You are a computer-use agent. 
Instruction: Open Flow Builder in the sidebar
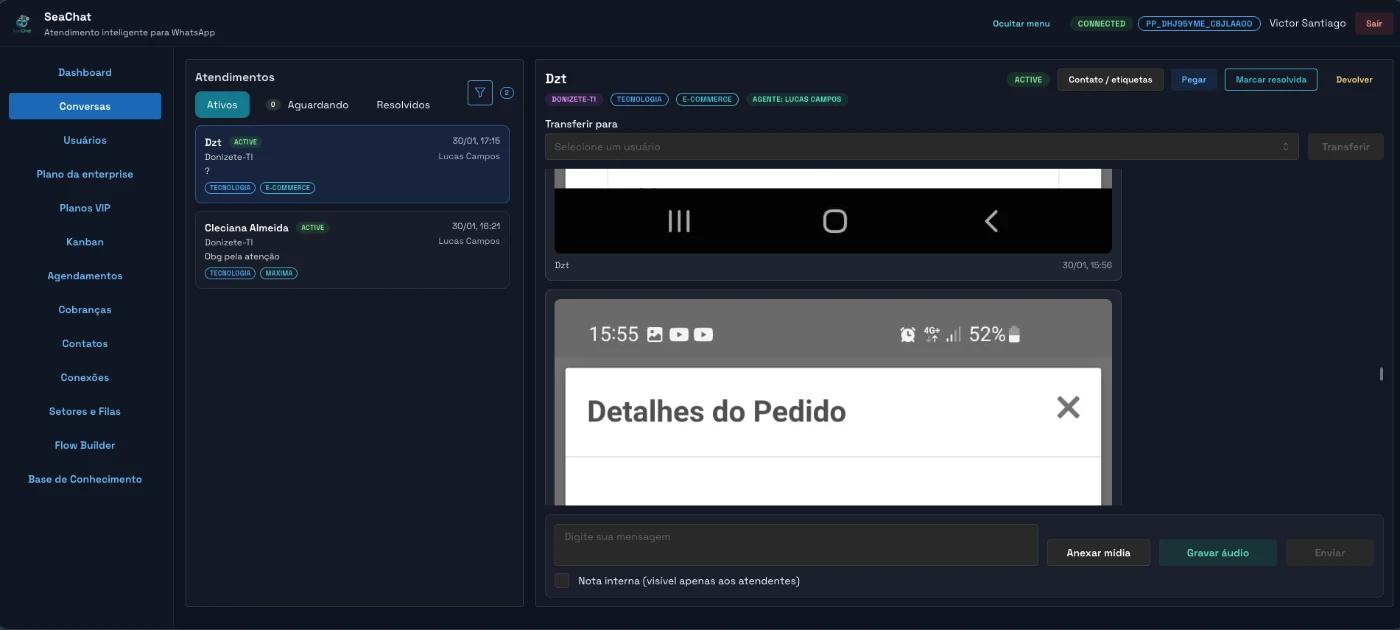click(85, 445)
